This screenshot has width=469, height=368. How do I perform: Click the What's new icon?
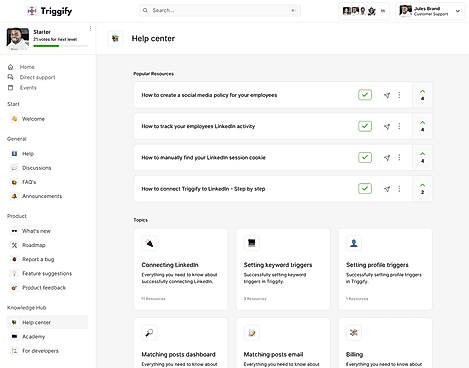pos(14,231)
